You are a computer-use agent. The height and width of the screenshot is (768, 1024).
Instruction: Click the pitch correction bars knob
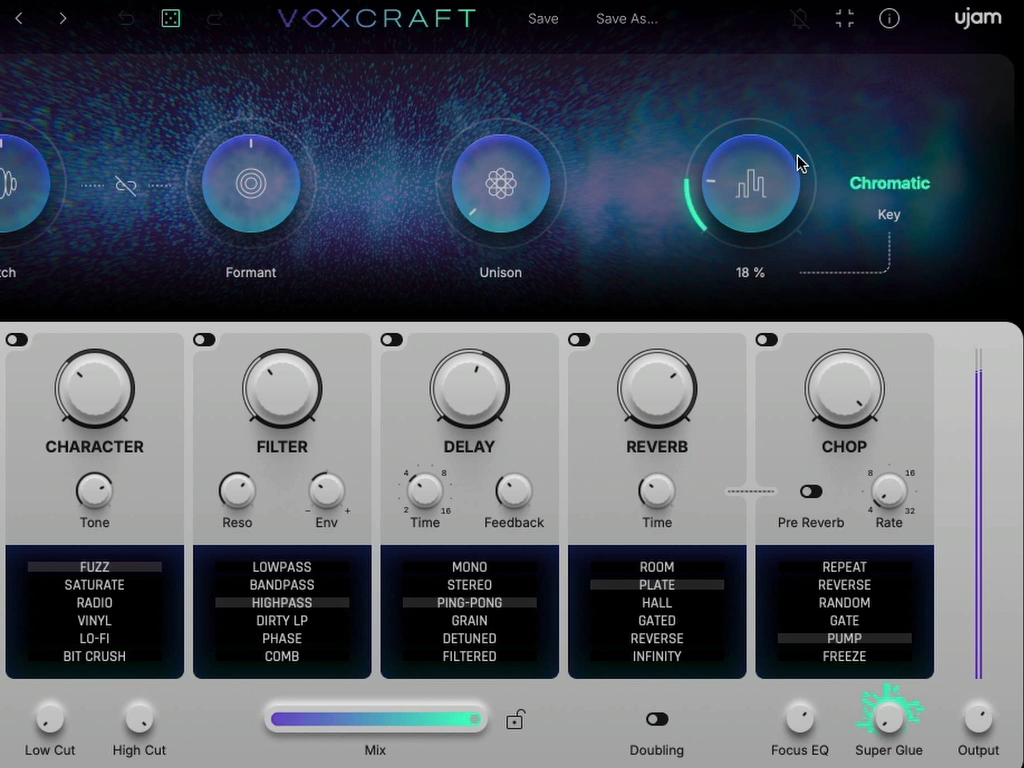(751, 184)
